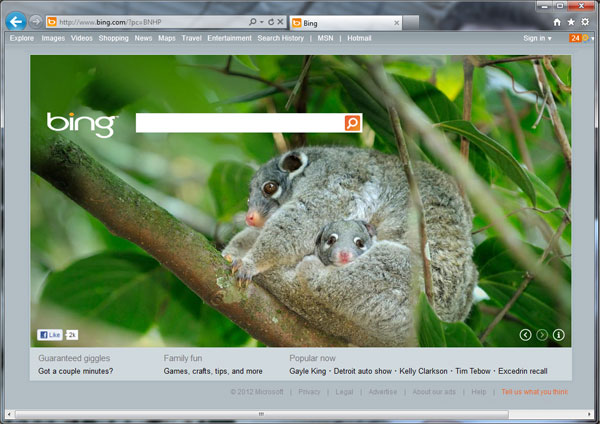
Task: Click the Family fun heading
Action: click(183, 358)
